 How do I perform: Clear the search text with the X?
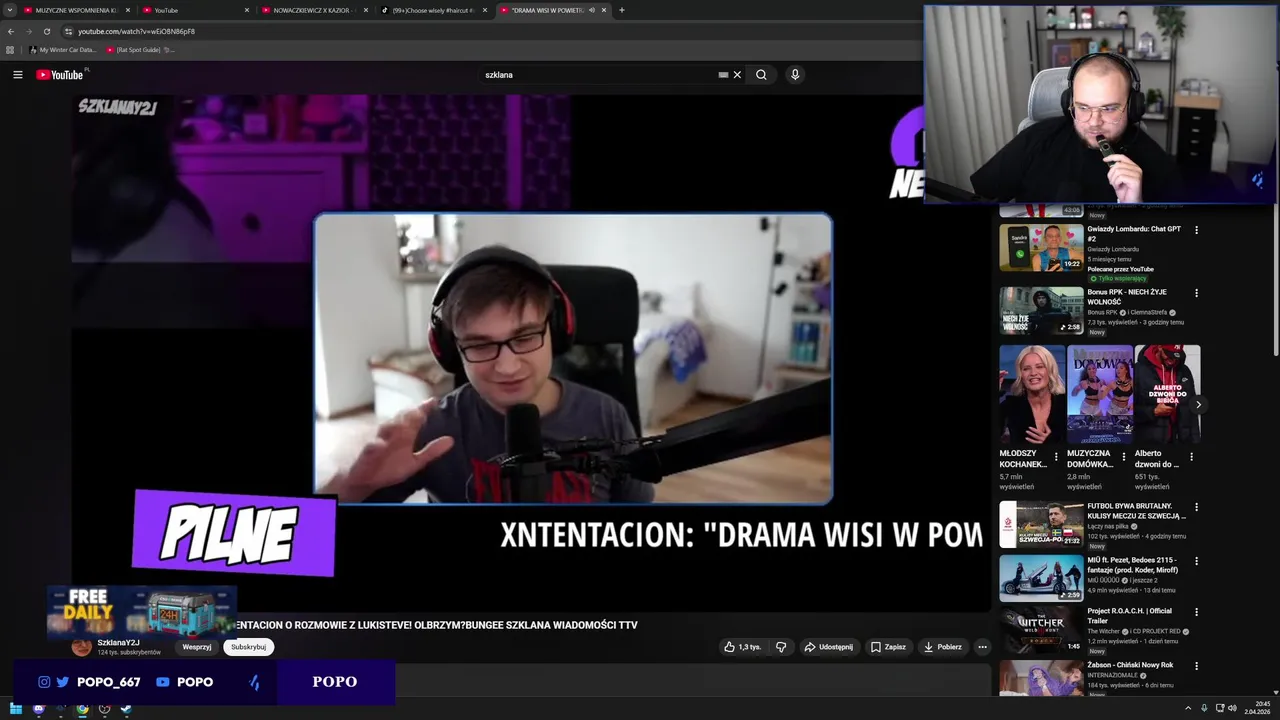coord(737,75)
